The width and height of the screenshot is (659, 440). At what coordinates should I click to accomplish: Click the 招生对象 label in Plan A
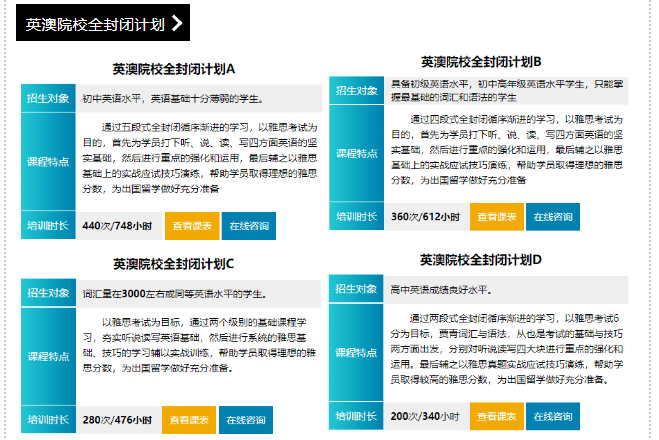(x=48, y=98)
